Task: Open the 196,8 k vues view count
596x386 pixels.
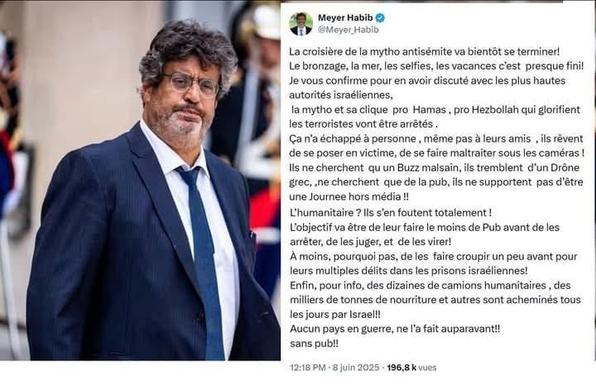Action: pyautogui.click(x=412, y=367)
